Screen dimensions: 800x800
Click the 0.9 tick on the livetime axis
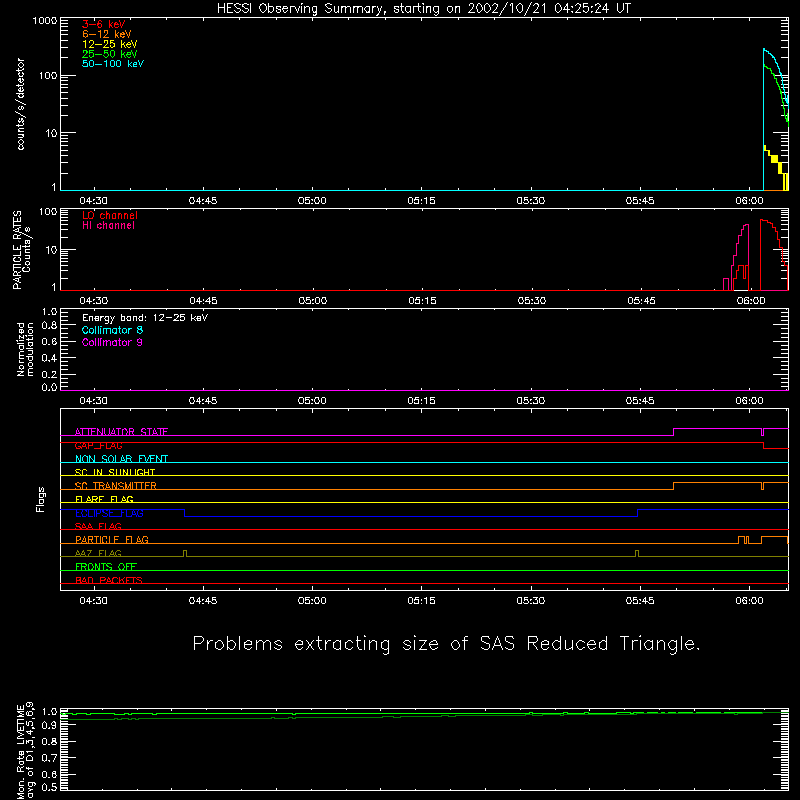tap(49, 726)
